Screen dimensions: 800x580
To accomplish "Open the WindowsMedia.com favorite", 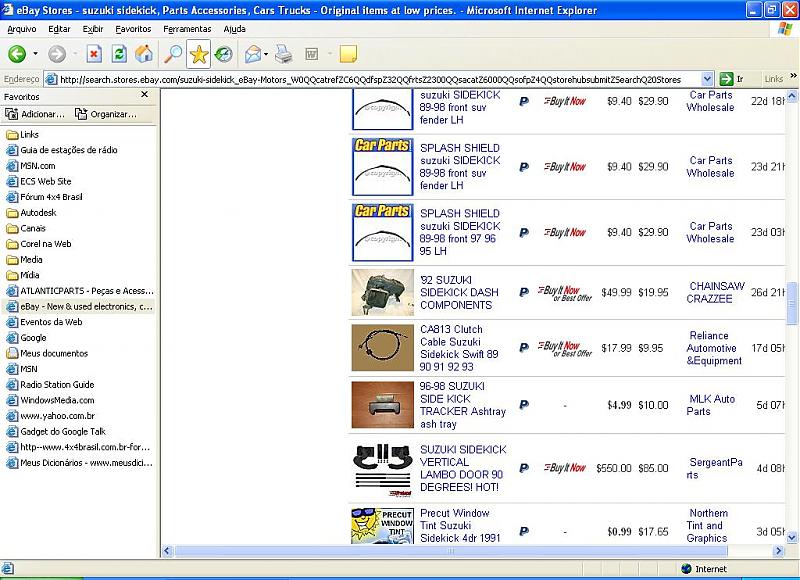I will point(50,400).
